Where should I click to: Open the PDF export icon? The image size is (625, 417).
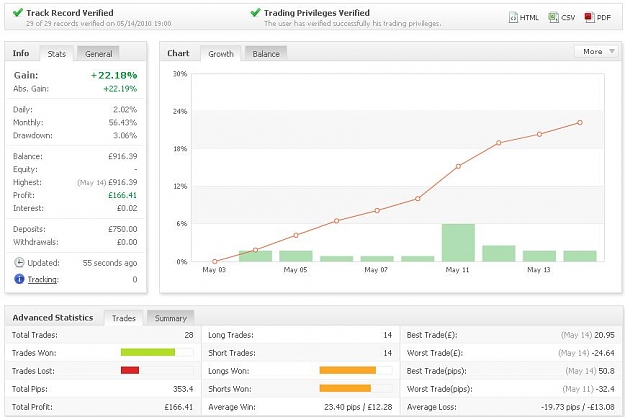coord(589,17)
